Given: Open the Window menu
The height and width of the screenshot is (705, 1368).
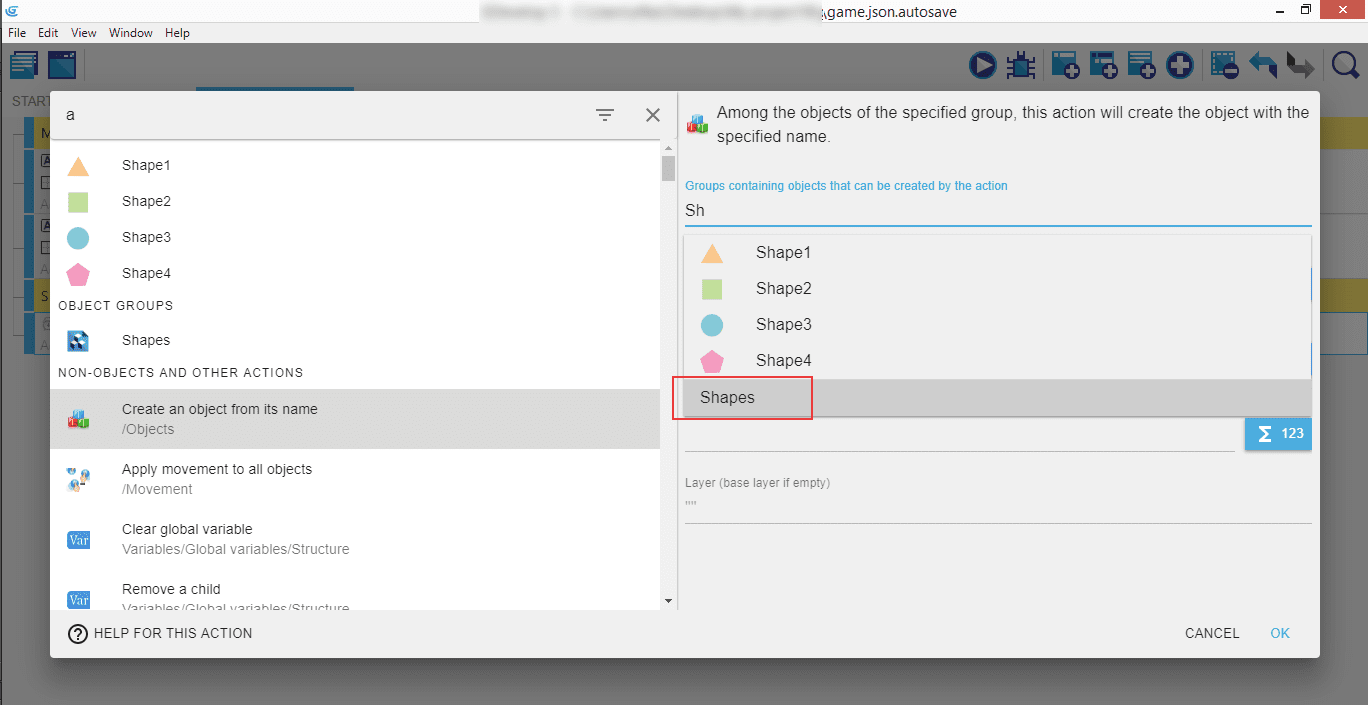Looking at the screenshot, I should tap(131, 33).
